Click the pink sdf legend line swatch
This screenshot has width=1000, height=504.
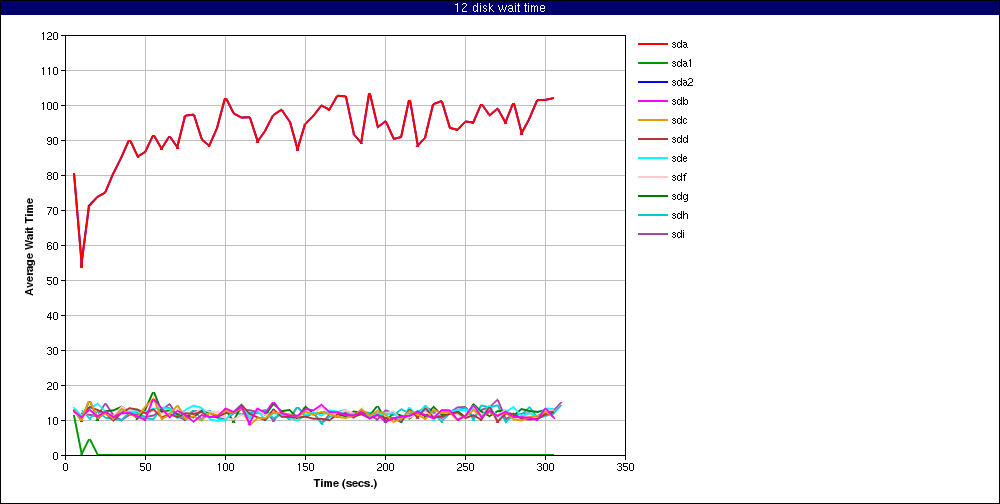(652, 177)
